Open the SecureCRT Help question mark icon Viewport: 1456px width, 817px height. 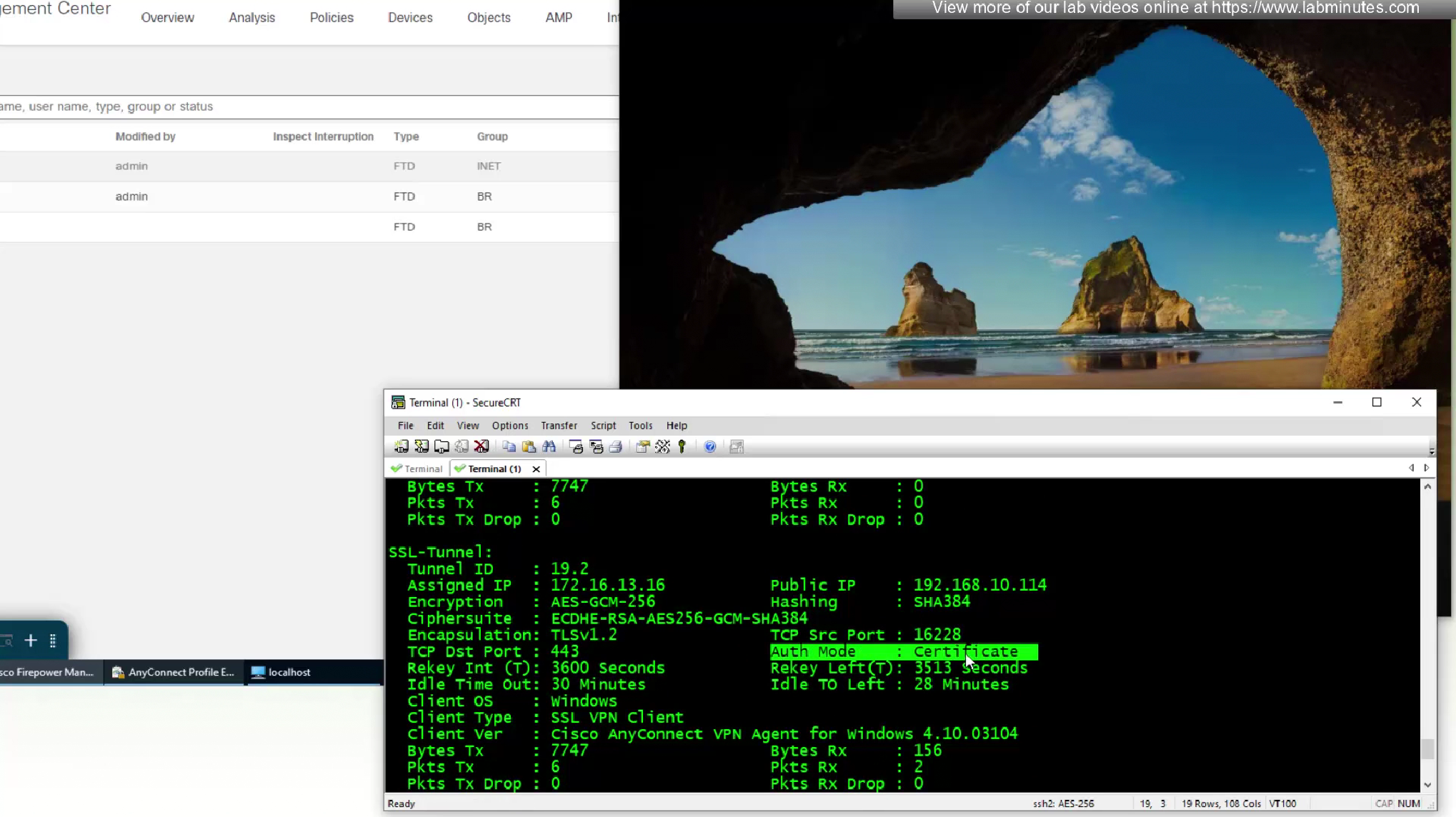[709, 447]
